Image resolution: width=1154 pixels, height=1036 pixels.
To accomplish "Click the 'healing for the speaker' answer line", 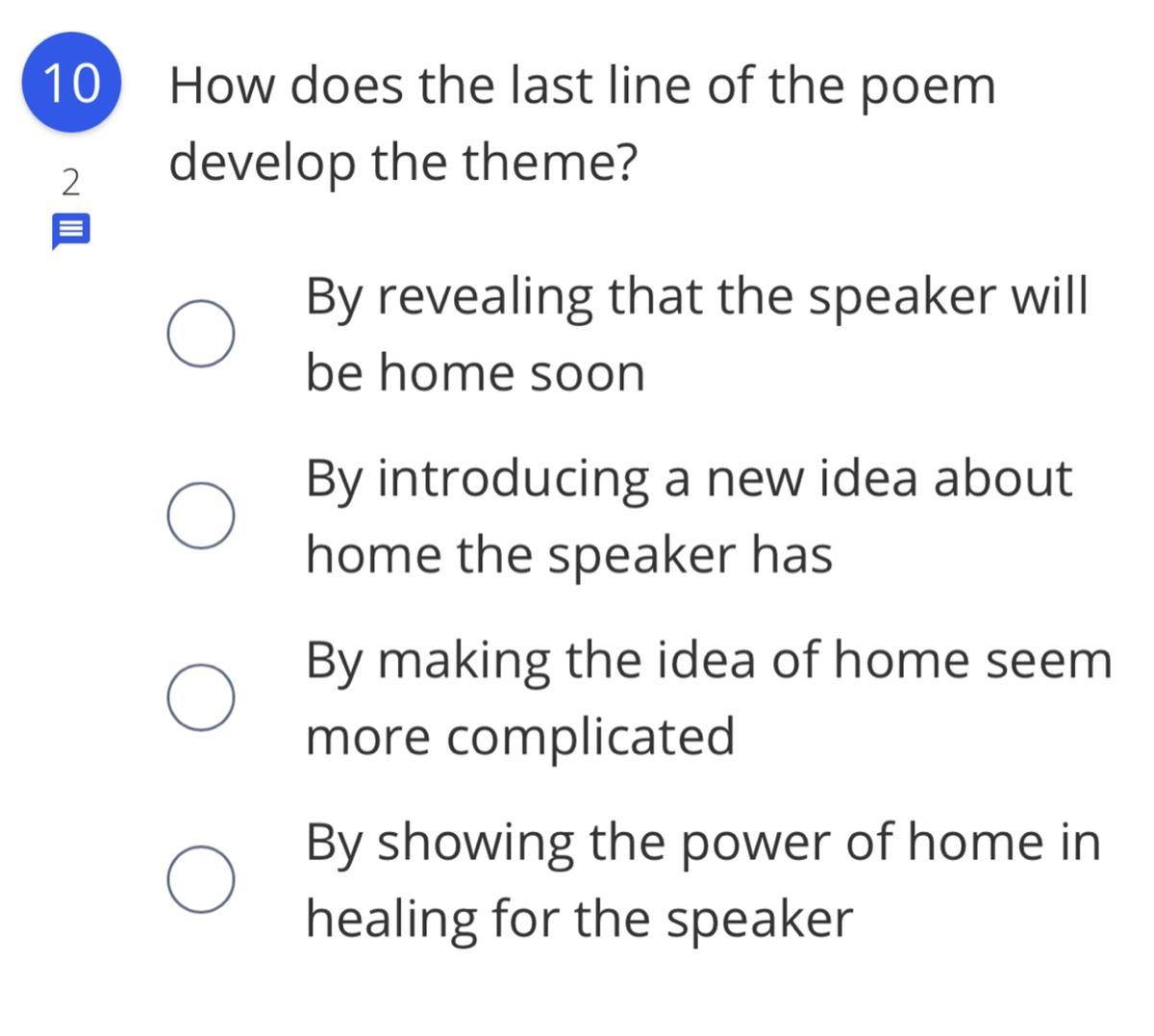I will click(x=579, y=919).
